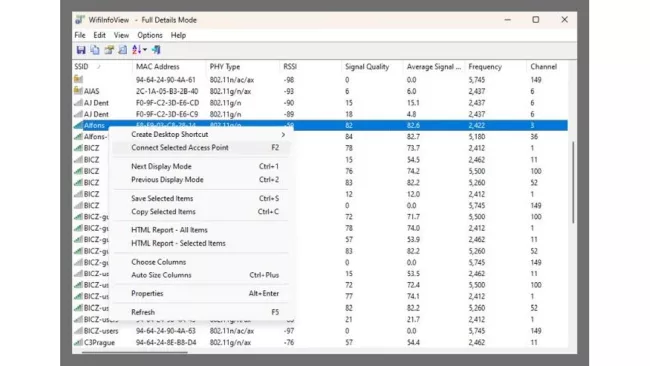Viewport: 650px width, 366px height.
Task: Open the Edit menu
Action: coord(99,35)
